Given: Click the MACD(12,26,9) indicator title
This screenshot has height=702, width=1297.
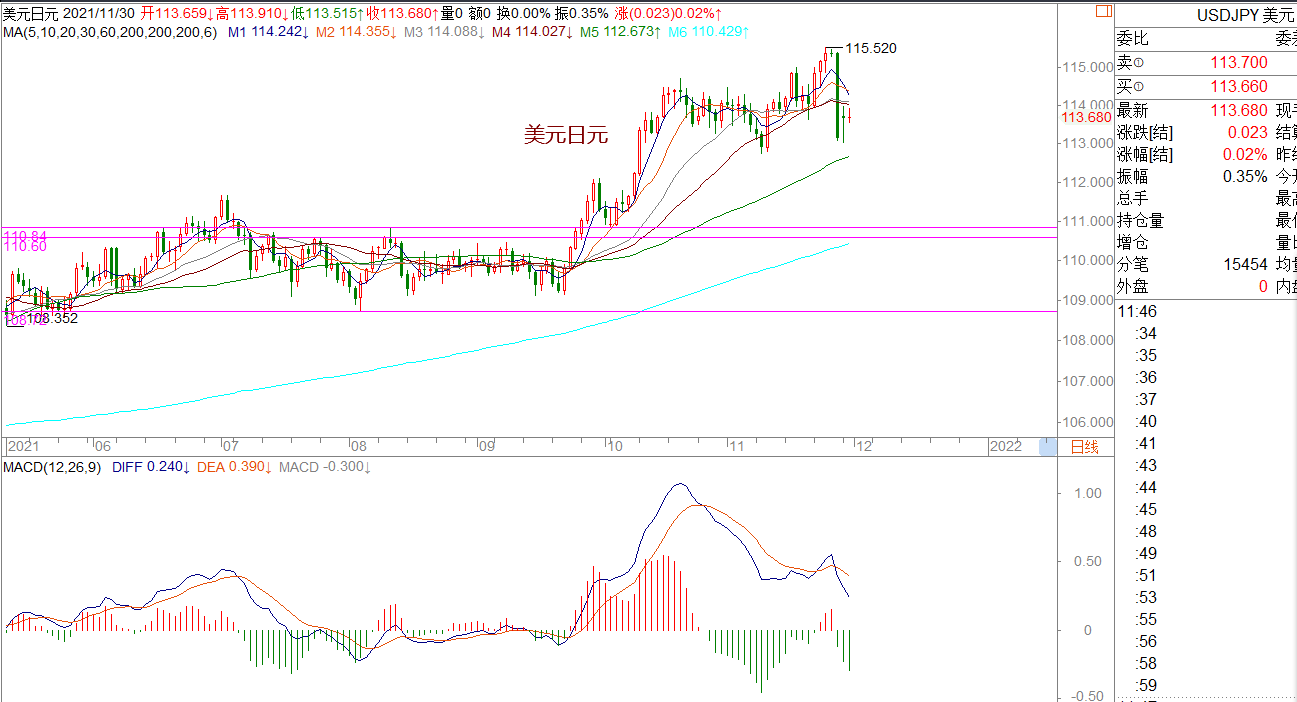Looking at the screenshot, I should click(53, 467).
